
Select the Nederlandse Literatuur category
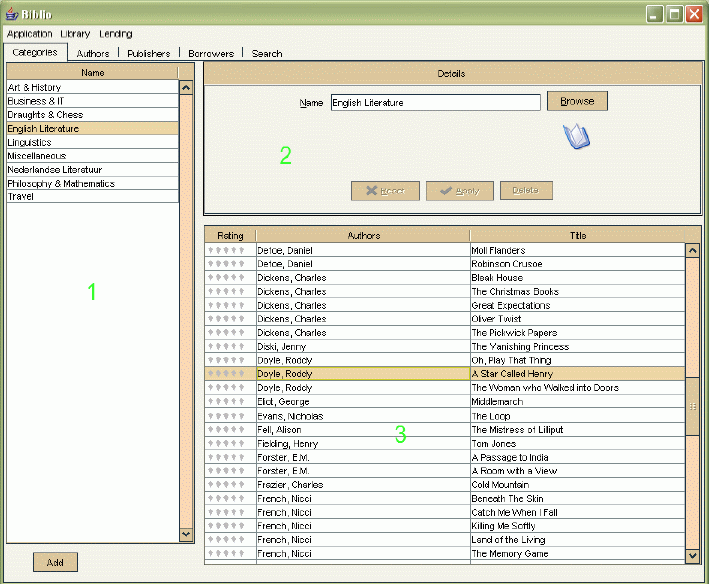coord(93,169)
